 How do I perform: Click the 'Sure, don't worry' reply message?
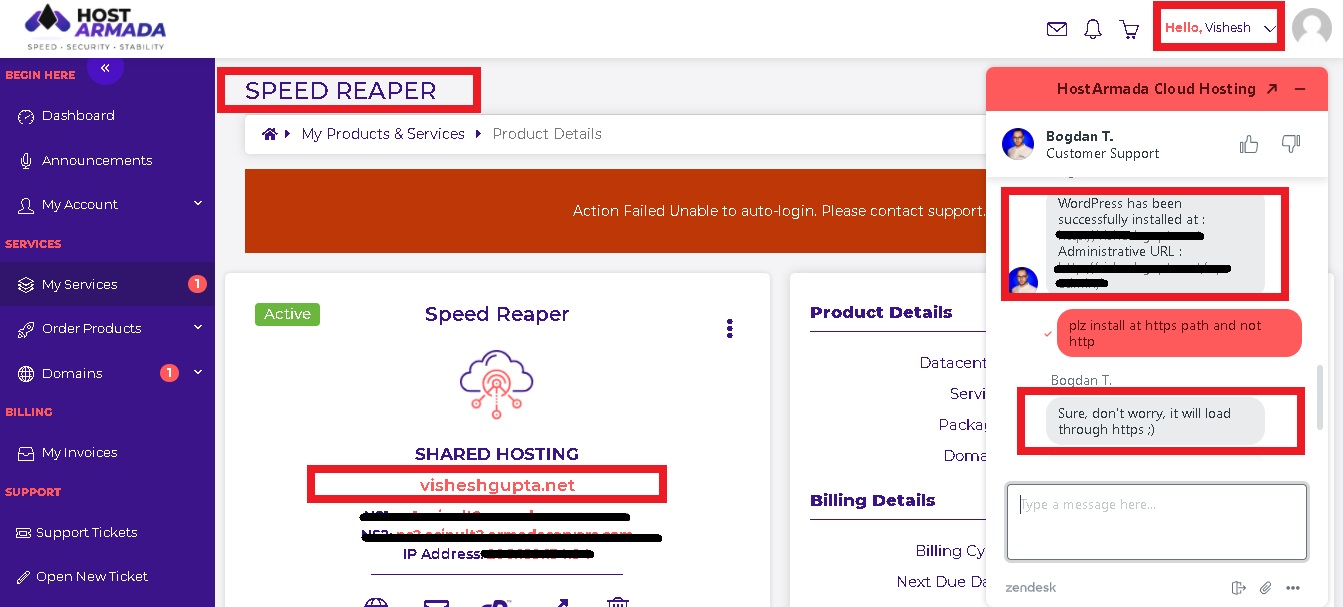point(1155,421)
